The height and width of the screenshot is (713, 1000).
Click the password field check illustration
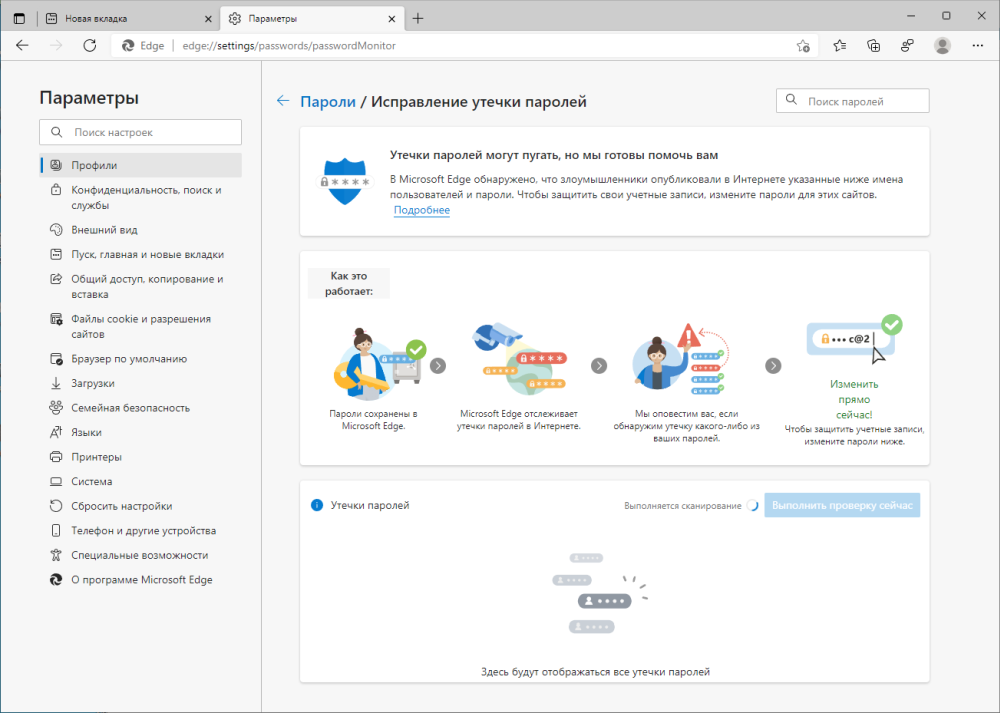(855, 339)
